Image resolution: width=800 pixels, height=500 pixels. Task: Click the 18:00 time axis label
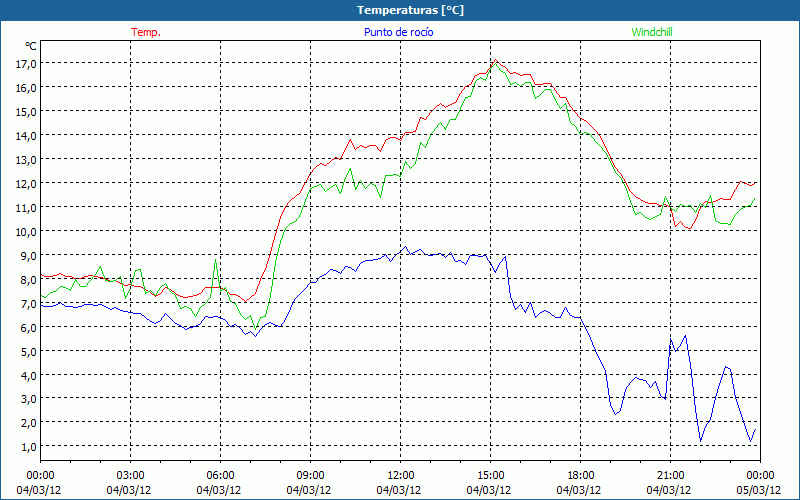click(x=581, y=476)
